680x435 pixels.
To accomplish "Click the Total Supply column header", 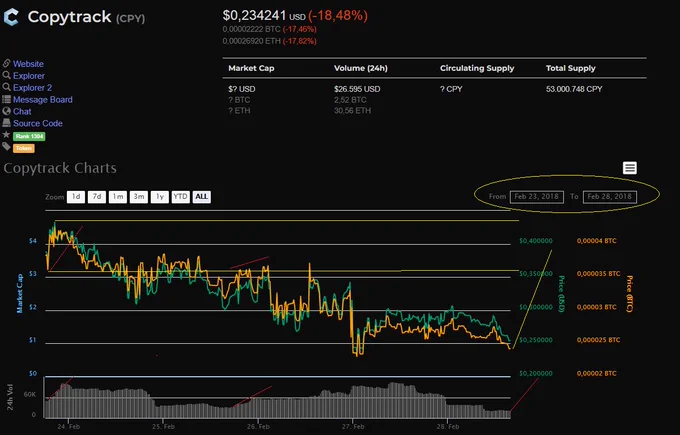I will [x=571, y=68].
